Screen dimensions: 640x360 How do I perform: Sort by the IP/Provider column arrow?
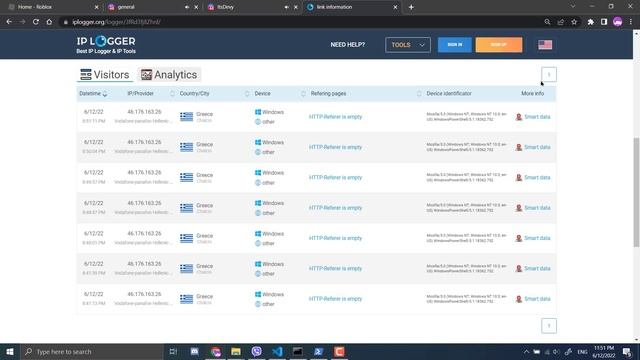point(172,94)
